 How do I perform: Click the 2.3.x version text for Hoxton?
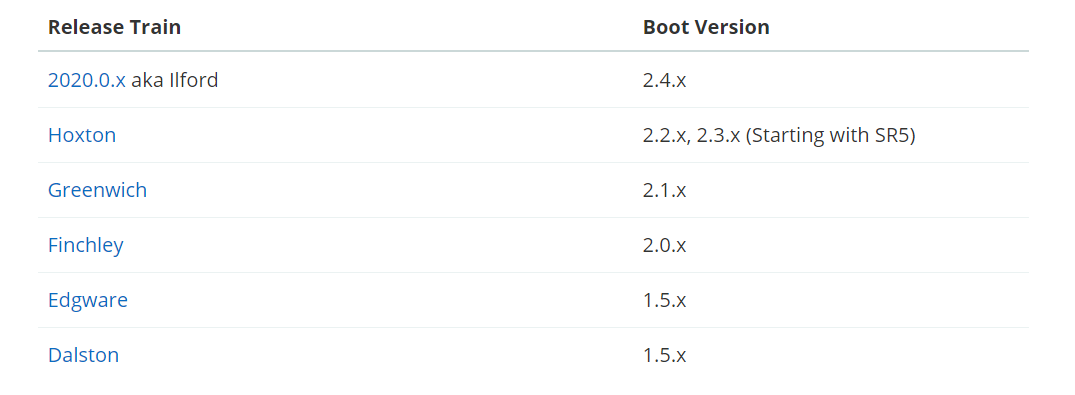[x=718, y=135]
